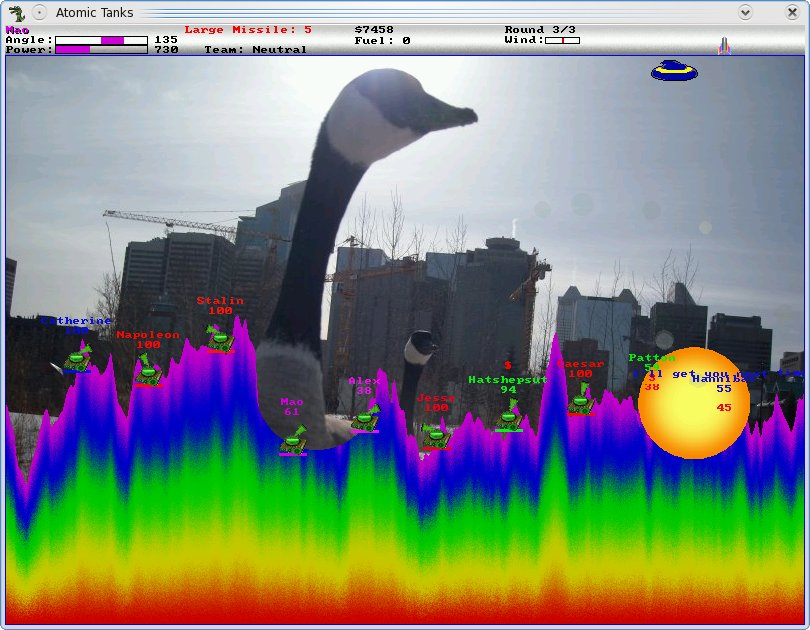Click the orange explosion fireball
The image size is (810, 630).
pyautogui.click(x=693, y=403)
